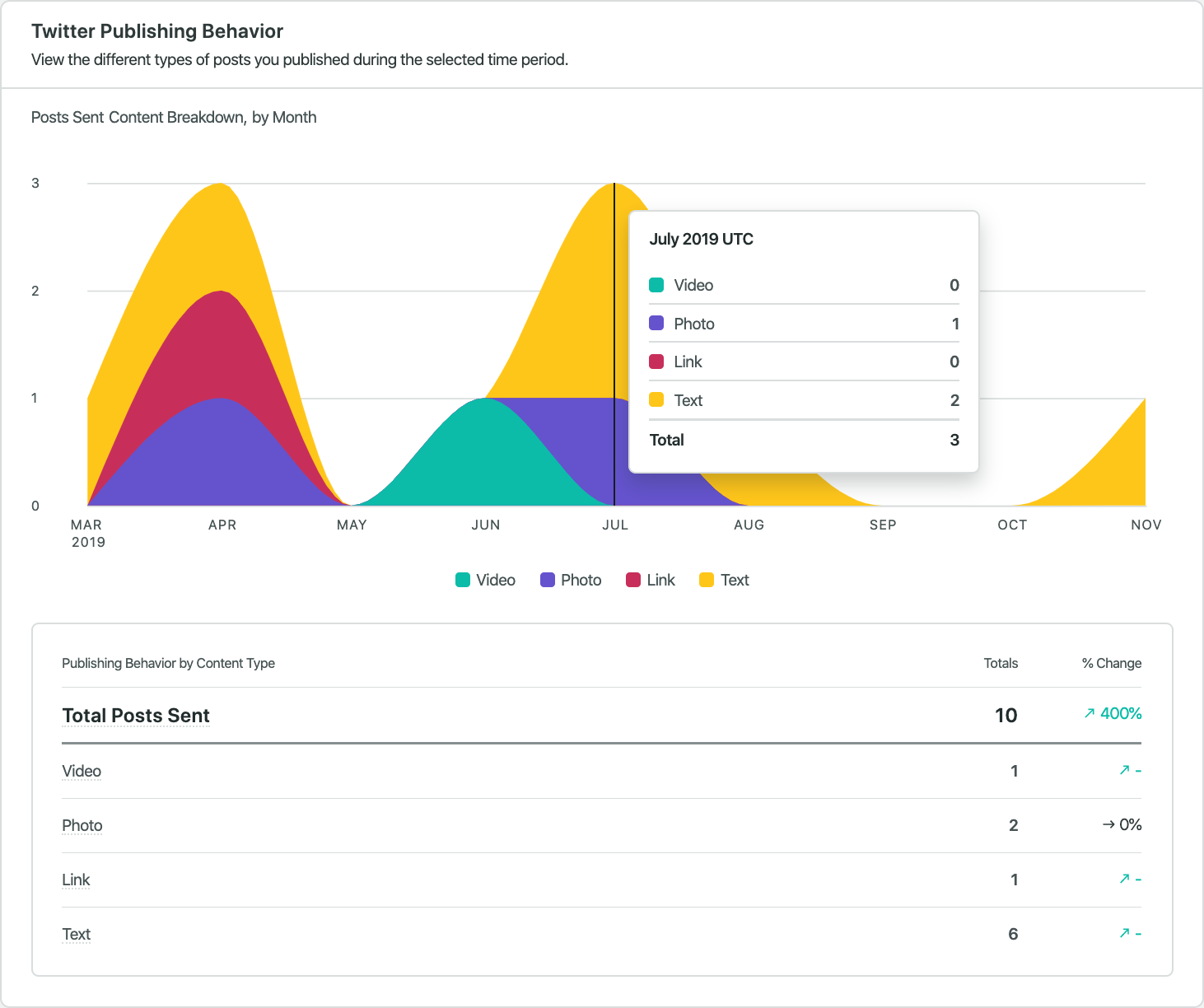Click the Photo row label in table

82,825
